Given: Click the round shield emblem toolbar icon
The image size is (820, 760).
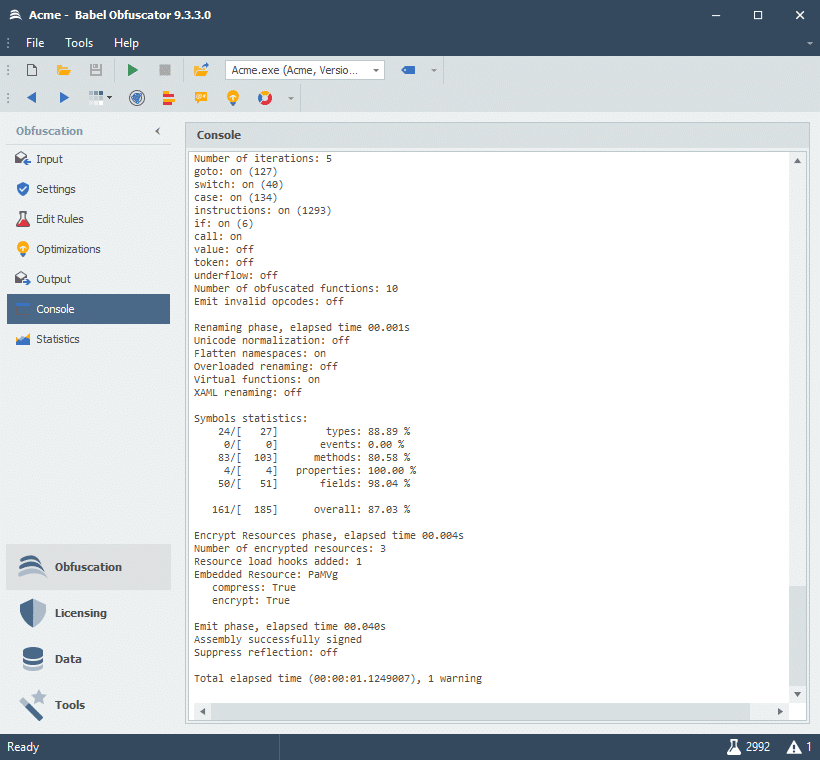Looking at the screenshot, I should [137, 98].
